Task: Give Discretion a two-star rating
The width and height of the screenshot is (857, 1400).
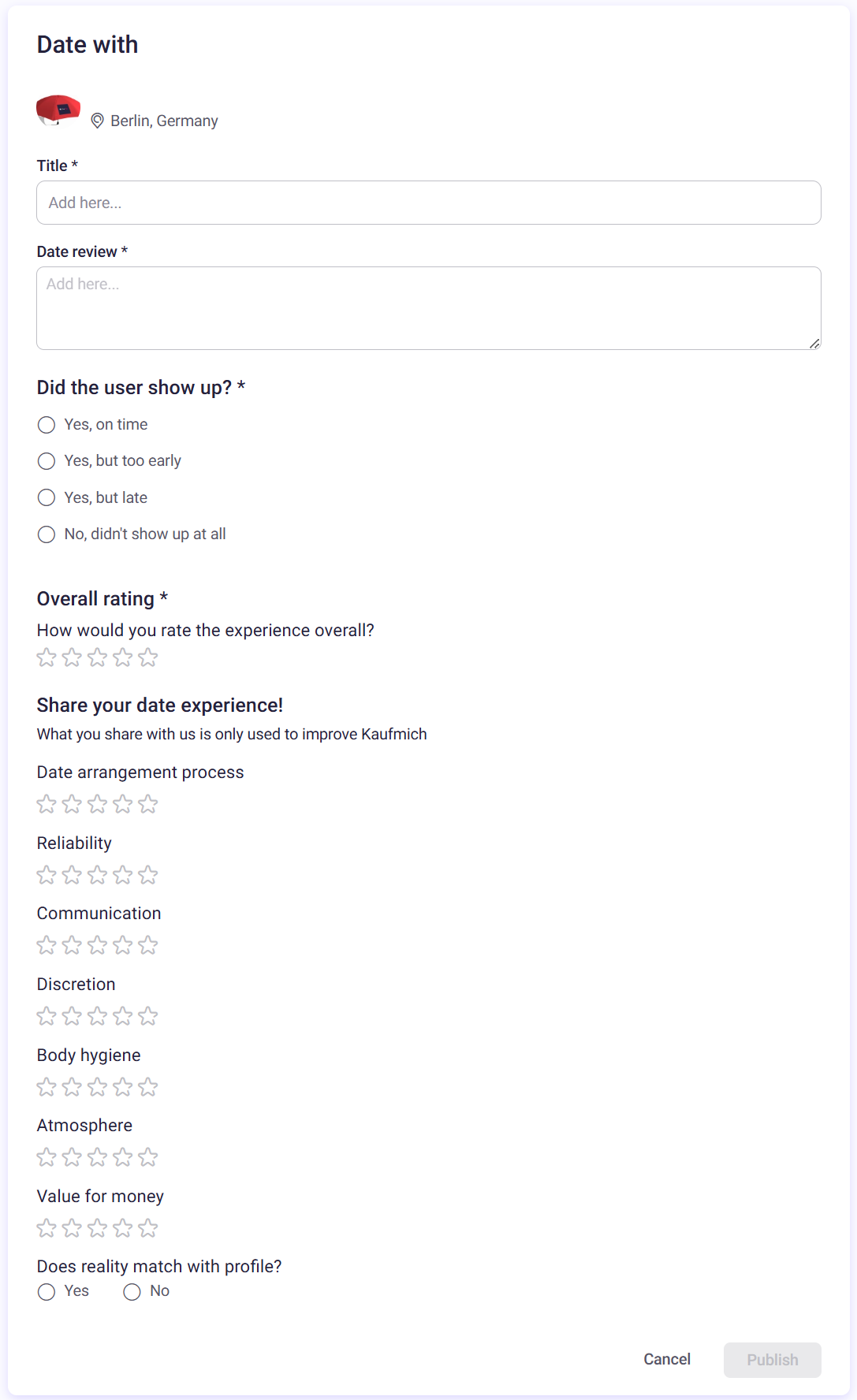Action: [x=72, y=1016]
